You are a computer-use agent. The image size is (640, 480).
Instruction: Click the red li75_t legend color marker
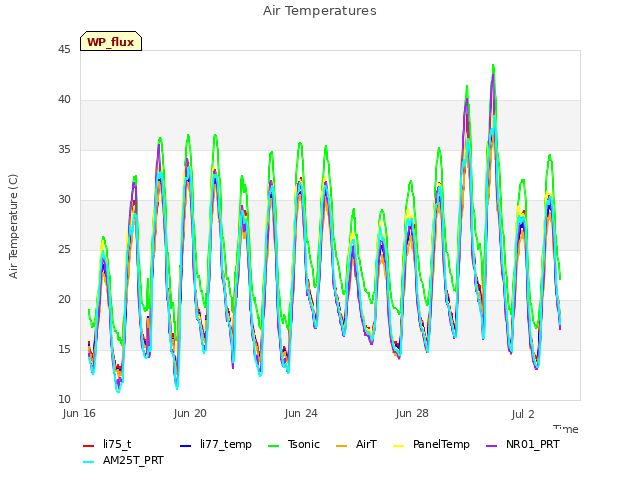click(88, 445)
